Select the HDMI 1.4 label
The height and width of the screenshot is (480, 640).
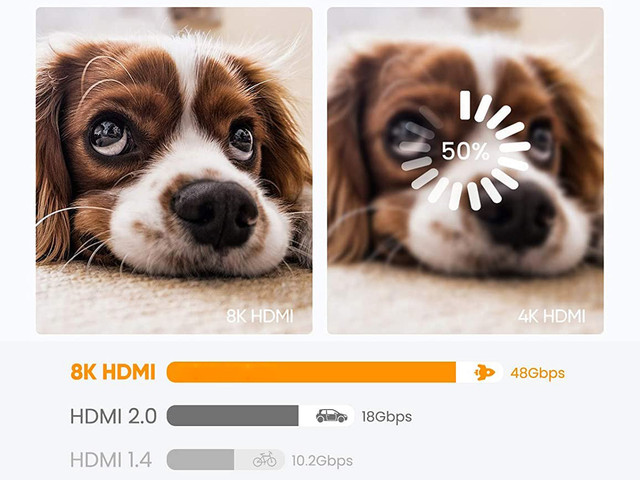[111, 460]
